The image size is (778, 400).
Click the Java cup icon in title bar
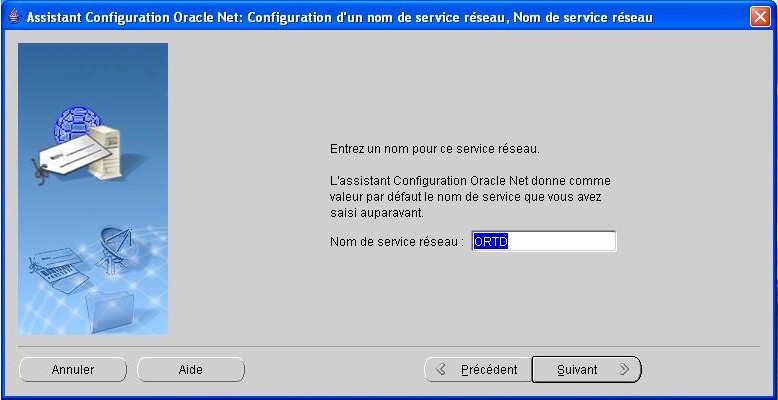(15, 18)
